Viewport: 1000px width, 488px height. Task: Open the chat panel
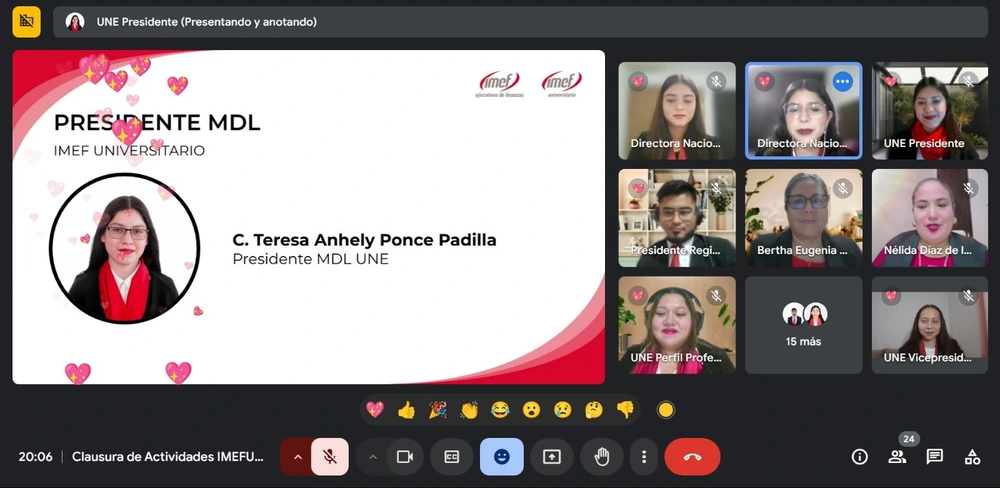pyautogui.click(x=935, y=457)
